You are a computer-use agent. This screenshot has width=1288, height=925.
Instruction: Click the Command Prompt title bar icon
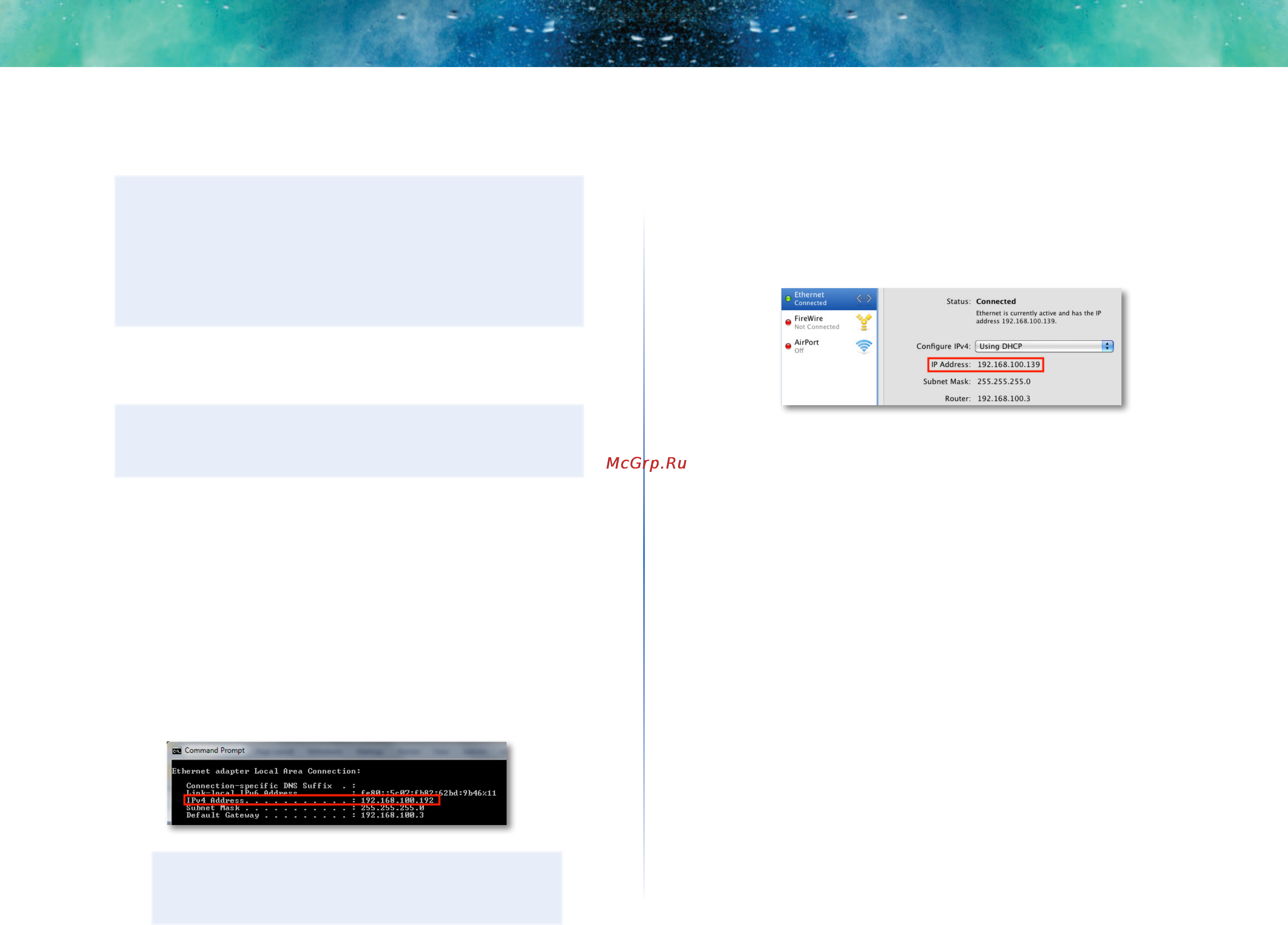click(176, 751)
